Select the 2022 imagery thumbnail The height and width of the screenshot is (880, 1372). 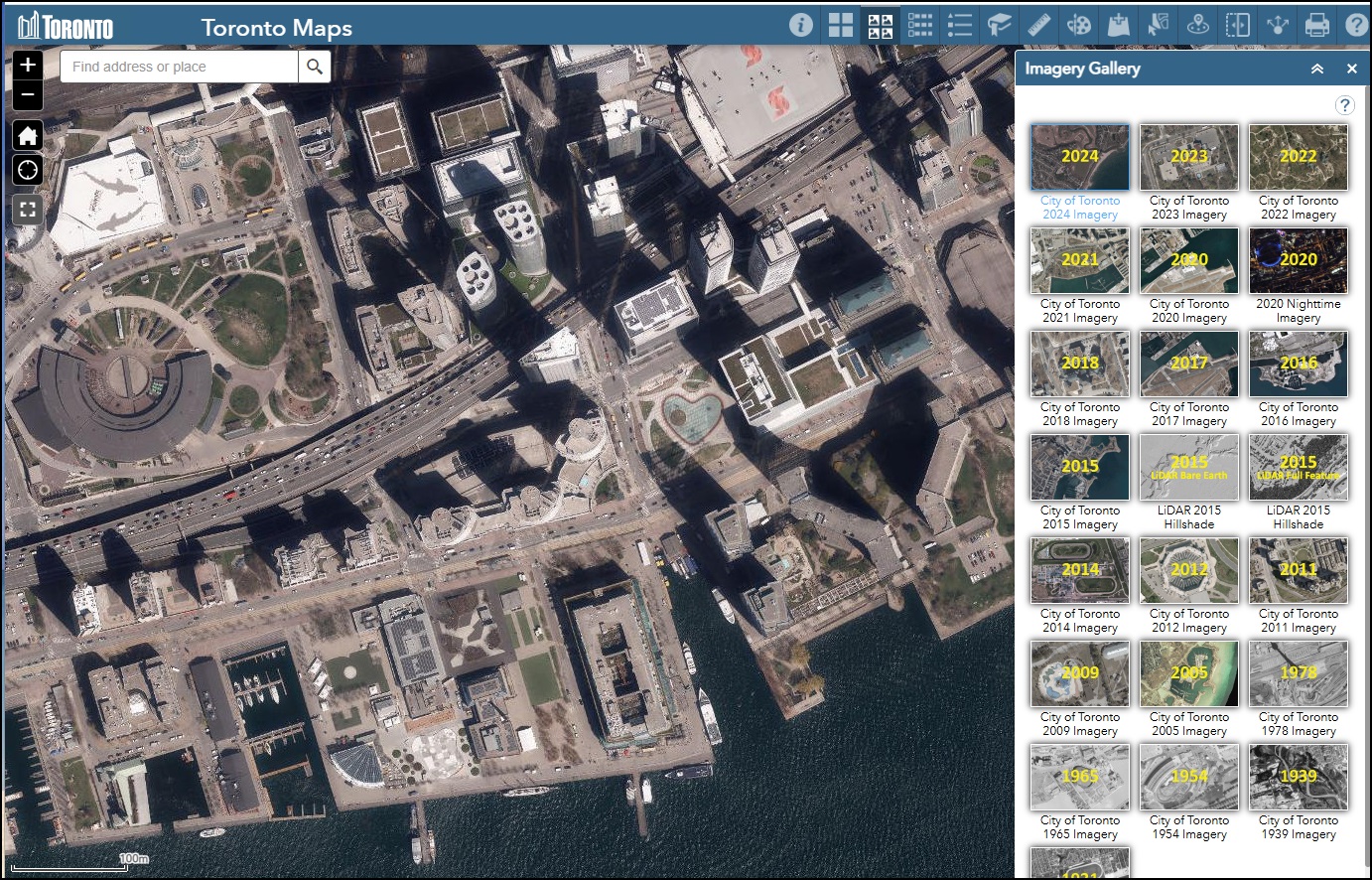click(x=1299, y=157)
